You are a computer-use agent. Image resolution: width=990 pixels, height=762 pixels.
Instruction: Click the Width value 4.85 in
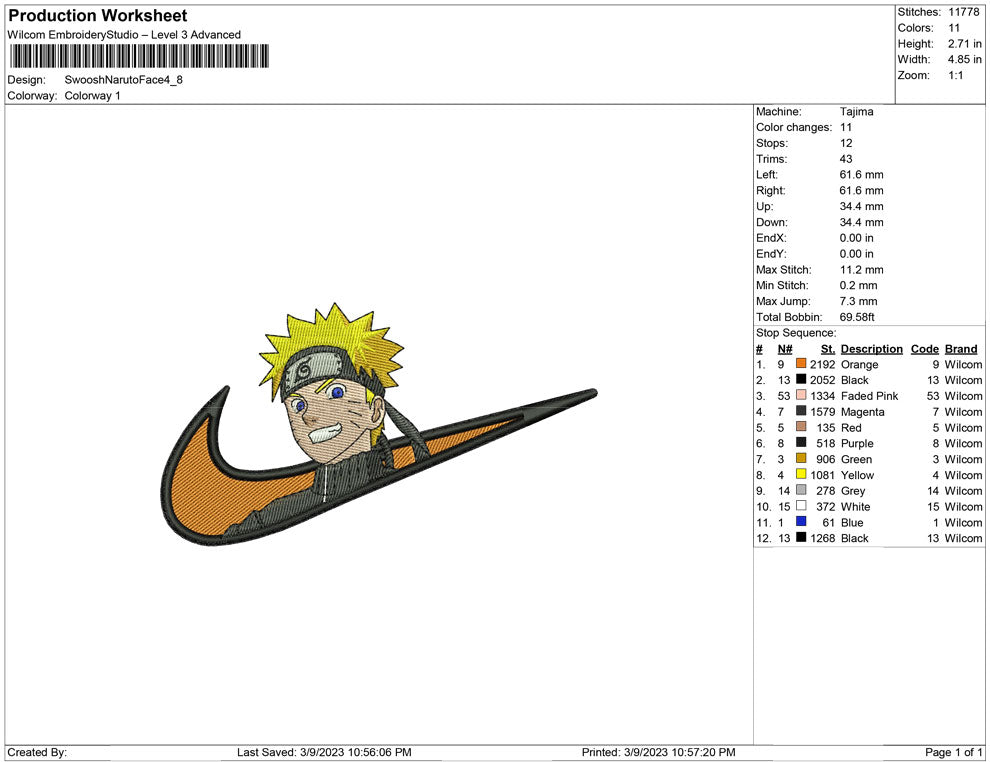tap(965, 59)
